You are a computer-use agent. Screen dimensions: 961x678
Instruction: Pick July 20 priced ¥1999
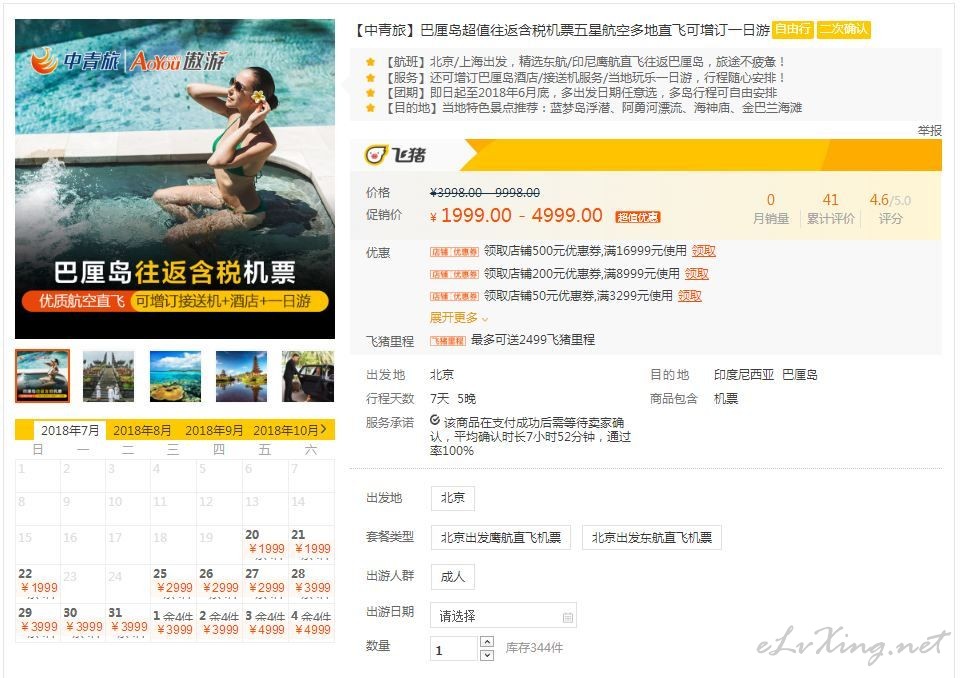[x=266, y=543]
